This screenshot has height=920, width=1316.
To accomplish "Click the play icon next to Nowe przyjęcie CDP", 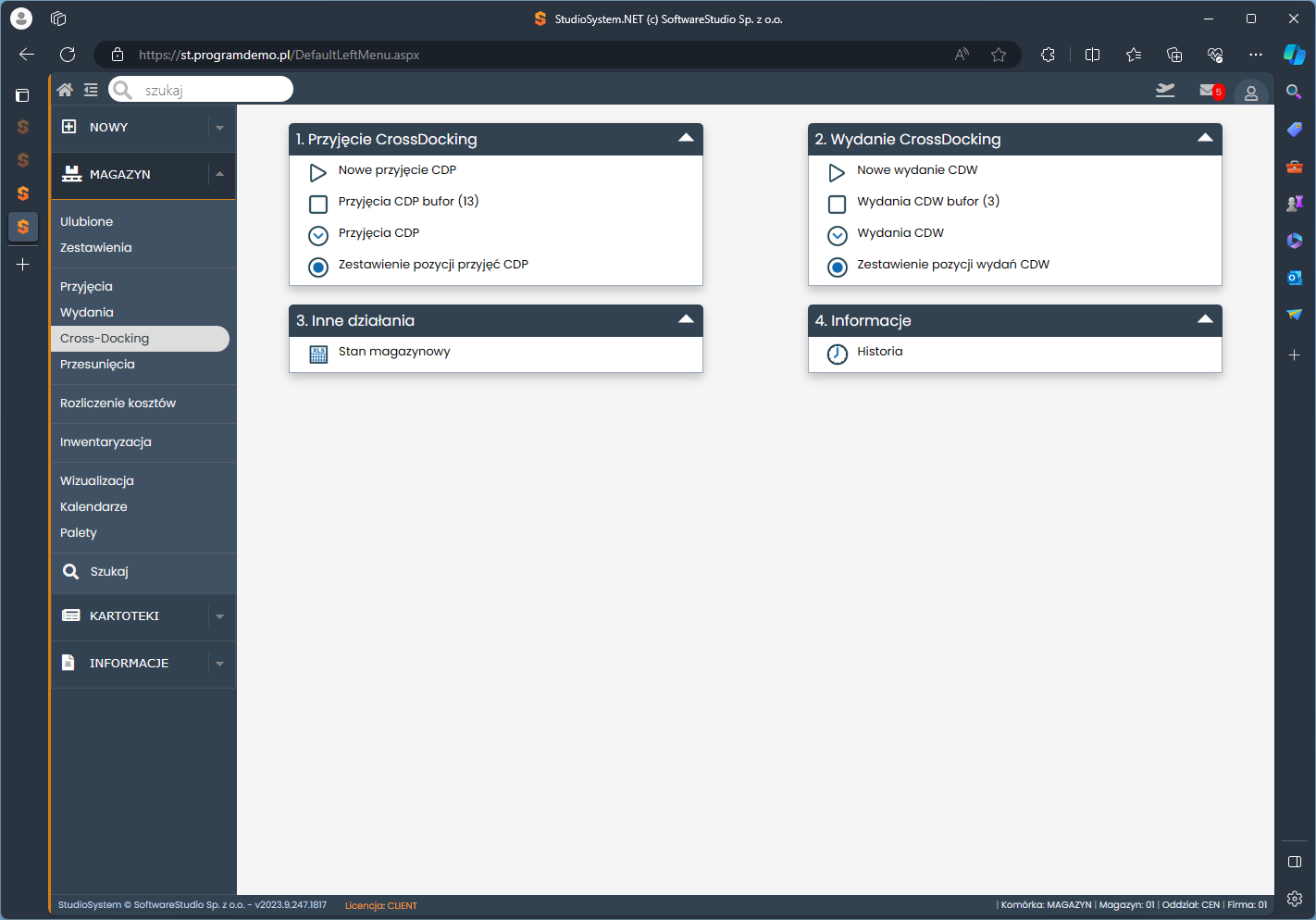I will pos(317,173).
